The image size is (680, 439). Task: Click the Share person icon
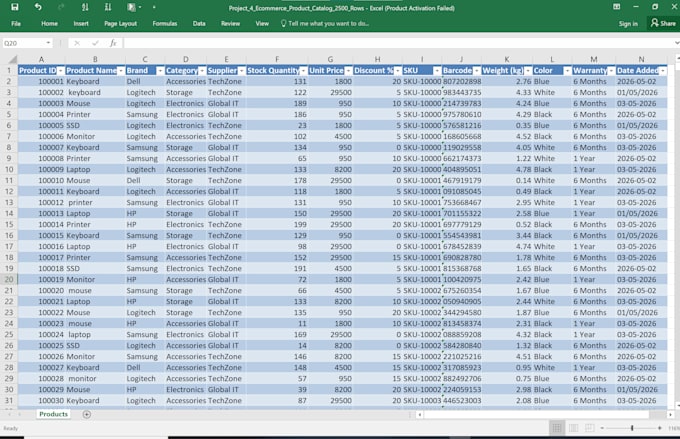[654, 23]
